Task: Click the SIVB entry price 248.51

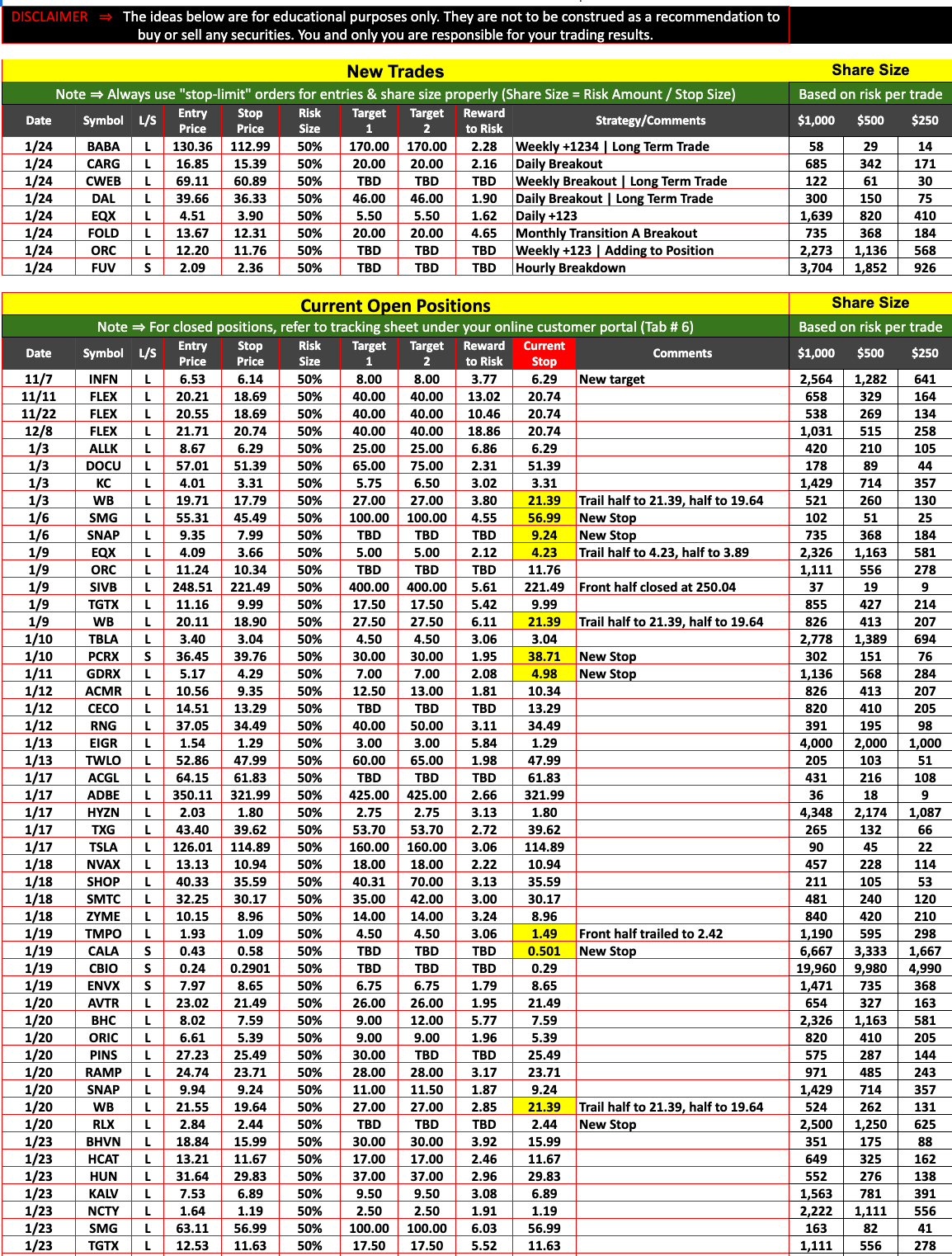Action: coord(192,587)
